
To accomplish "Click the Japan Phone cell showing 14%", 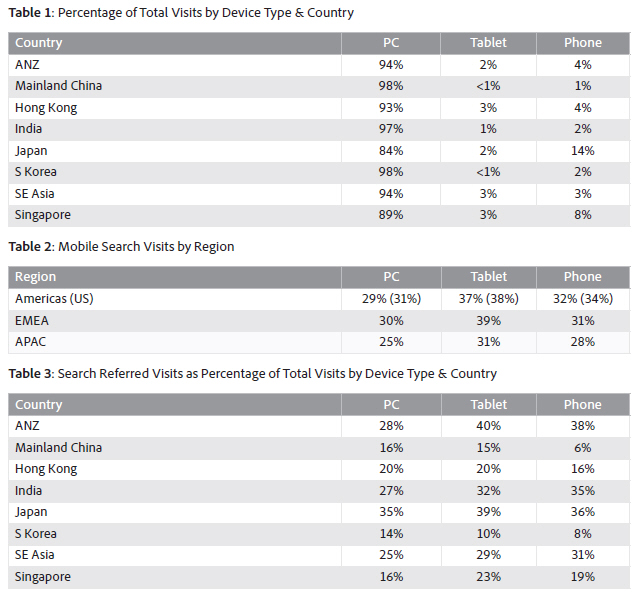I will point(582,151).
